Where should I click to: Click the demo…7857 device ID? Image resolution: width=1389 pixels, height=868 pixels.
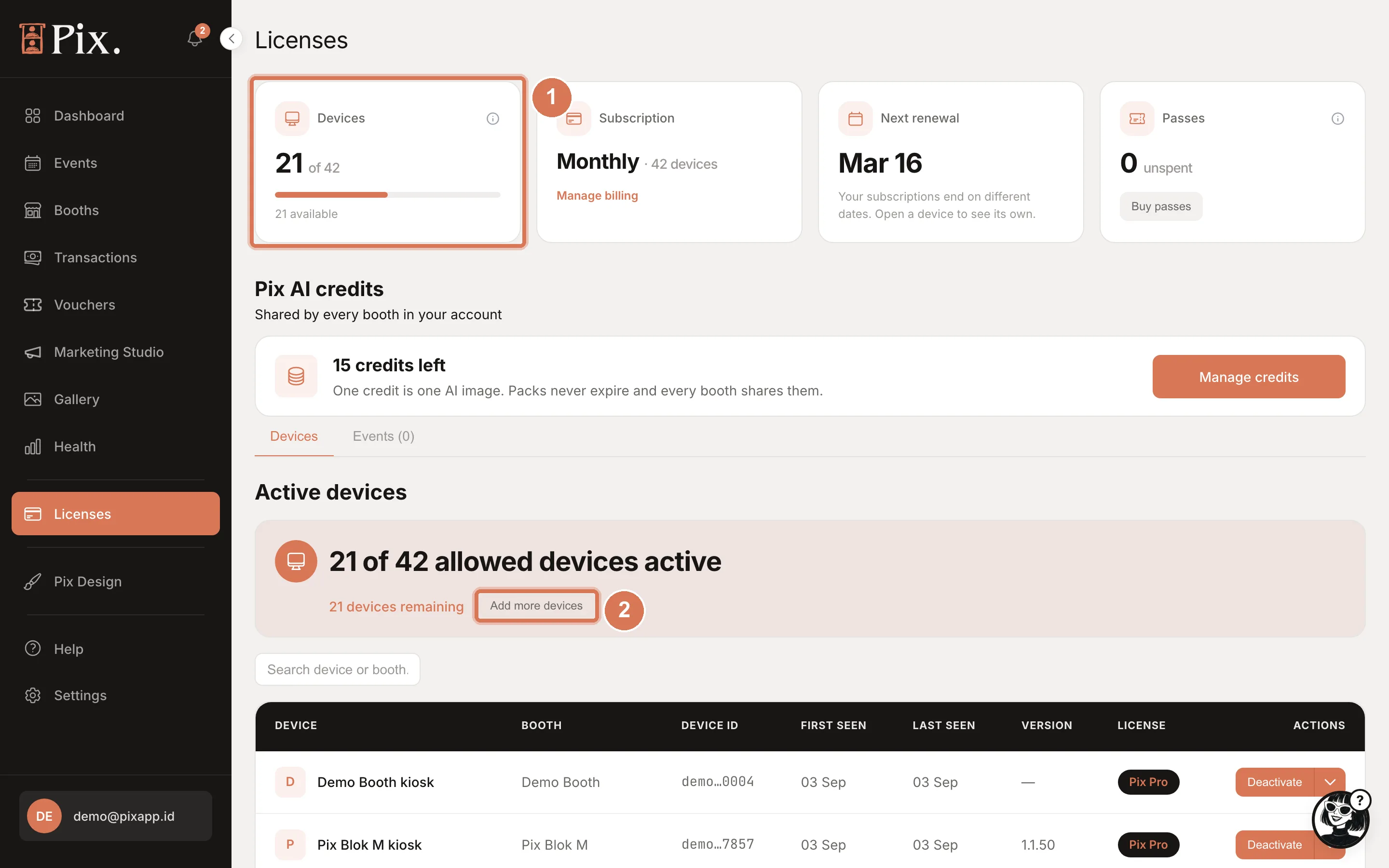718,844
